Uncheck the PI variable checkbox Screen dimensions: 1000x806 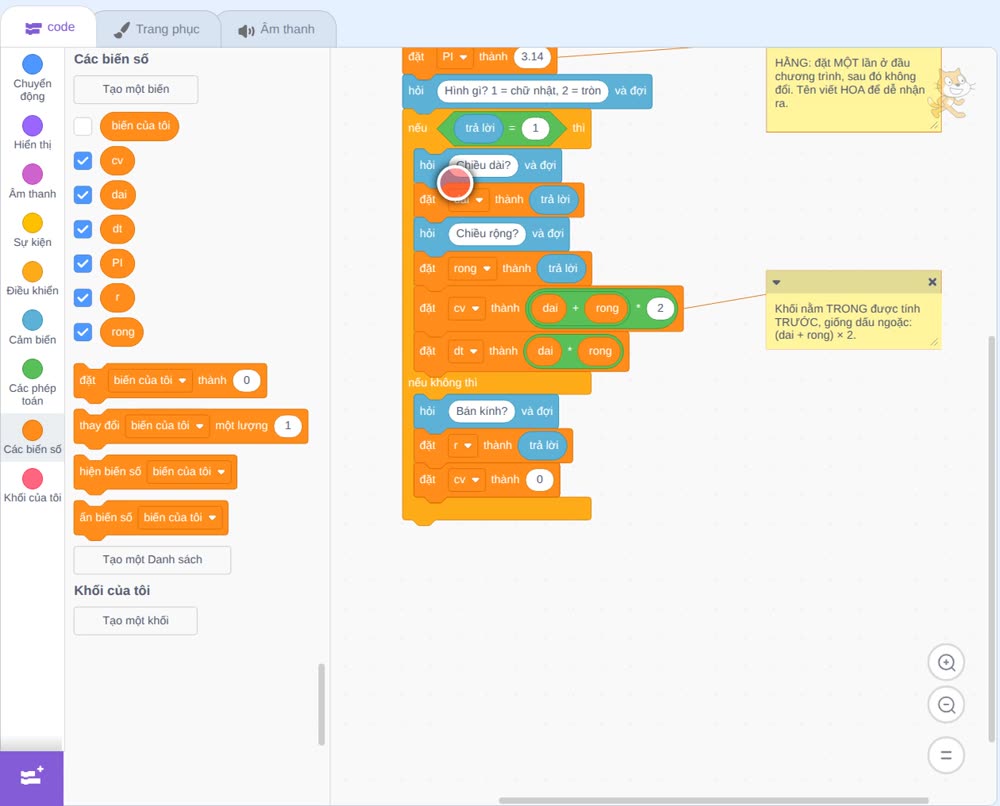click(x=83, y=263)
